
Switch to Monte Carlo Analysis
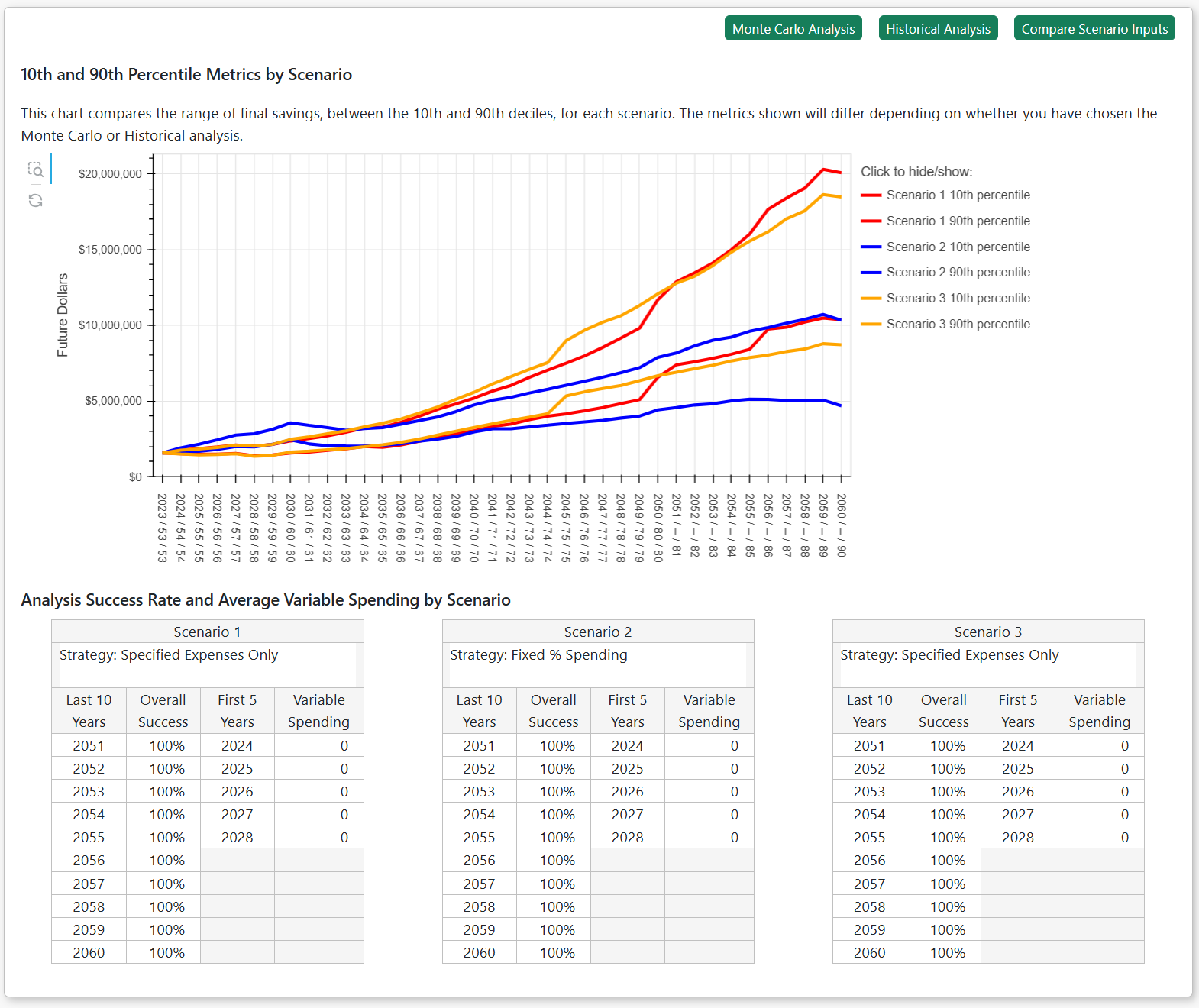pyautogui.click(x=793, y=29)
